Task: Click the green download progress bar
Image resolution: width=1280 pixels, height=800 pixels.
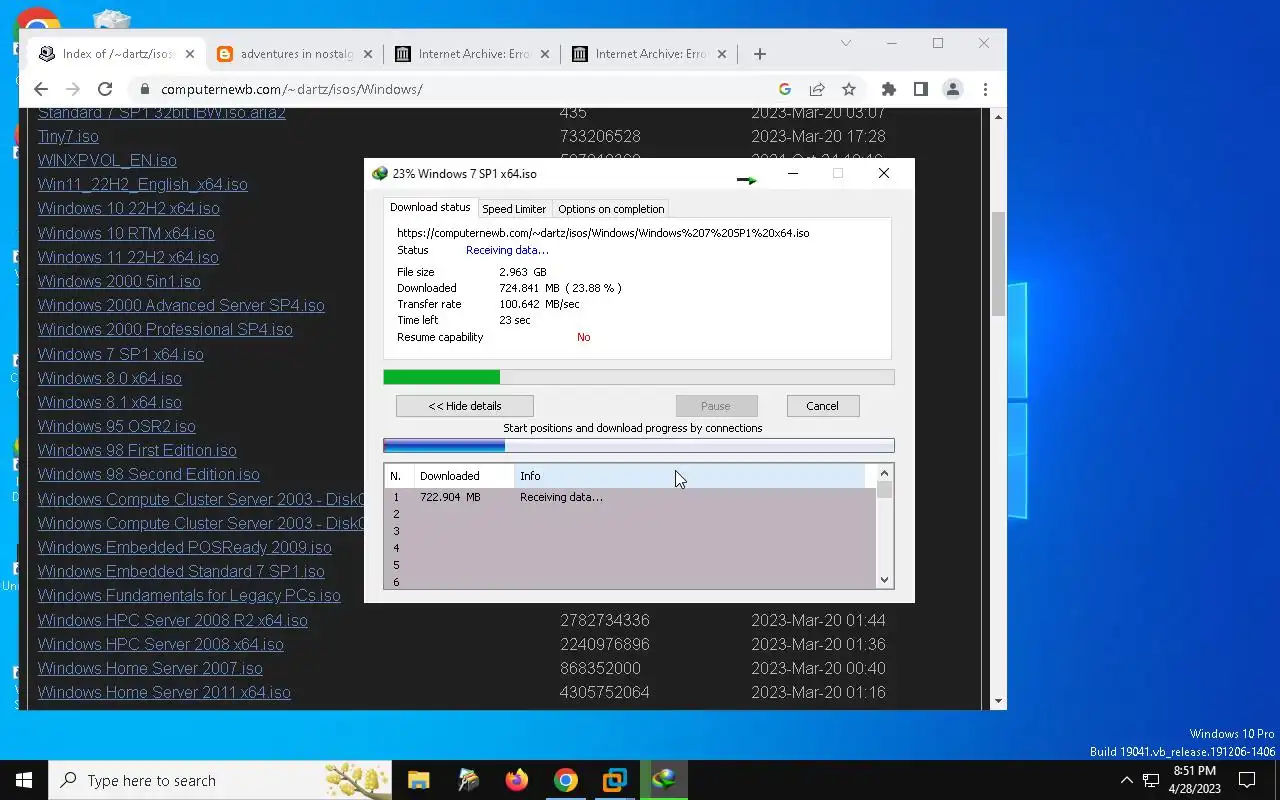Action: click(x=639, y=377)
